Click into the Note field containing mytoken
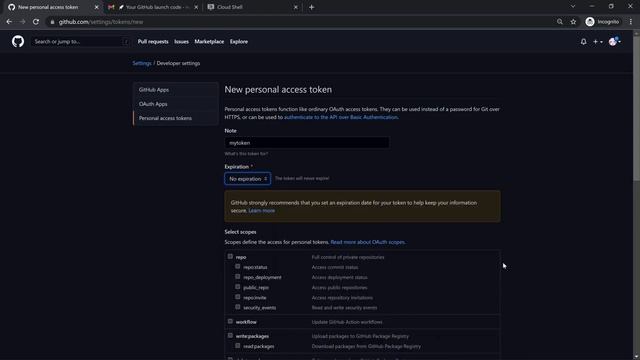Image resolution: width=640 pixels, height=360 pixels. click(307, 143)
